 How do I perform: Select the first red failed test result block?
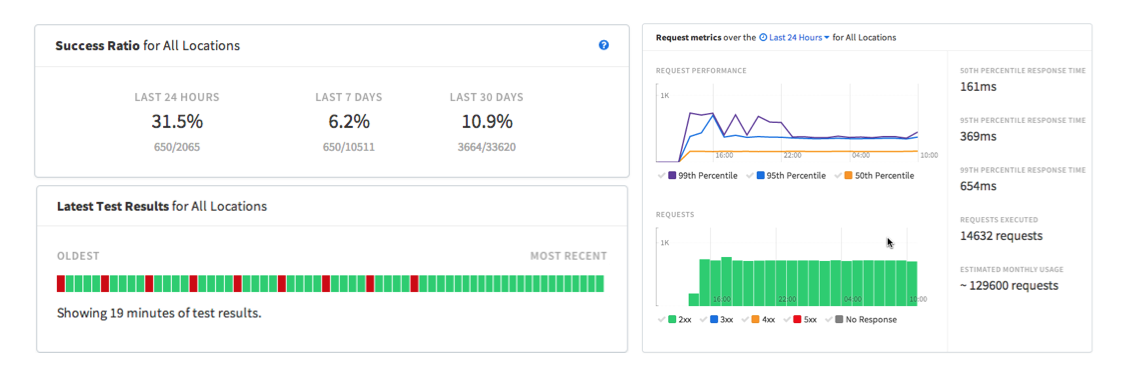61,284
